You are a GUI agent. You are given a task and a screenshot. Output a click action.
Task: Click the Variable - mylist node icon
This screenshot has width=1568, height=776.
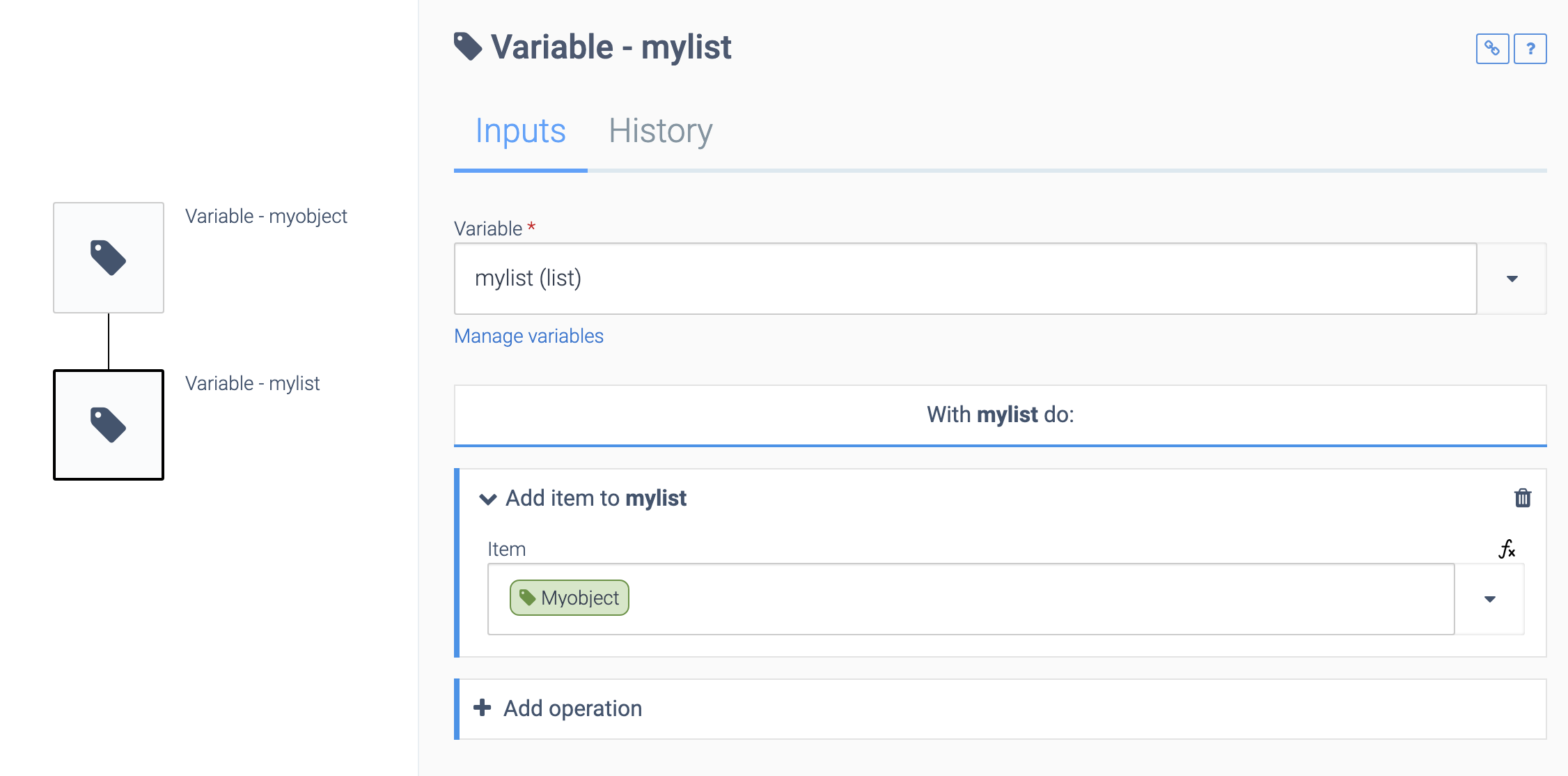pos(108,421)
